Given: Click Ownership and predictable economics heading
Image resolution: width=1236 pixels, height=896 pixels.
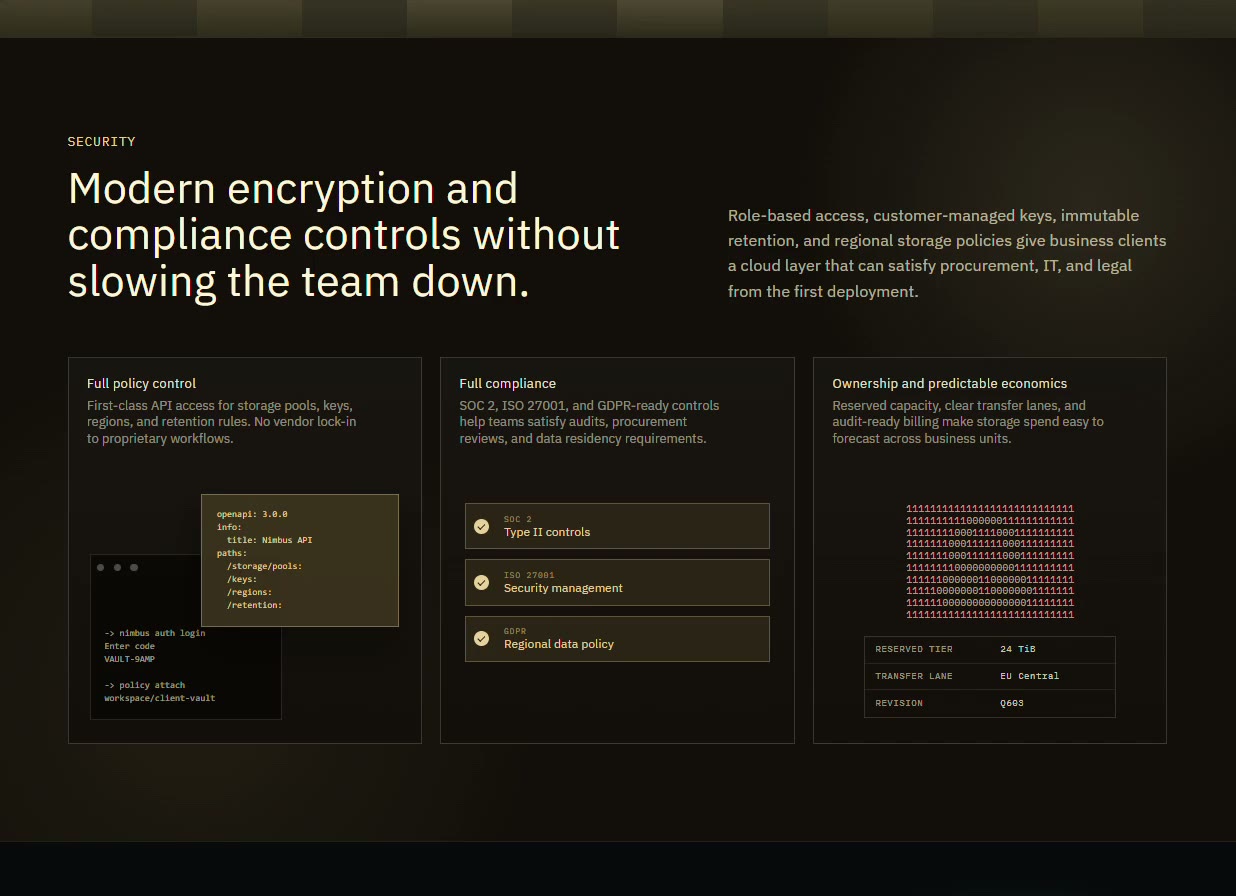Looking at the screenshot, I should pos(949,383).
